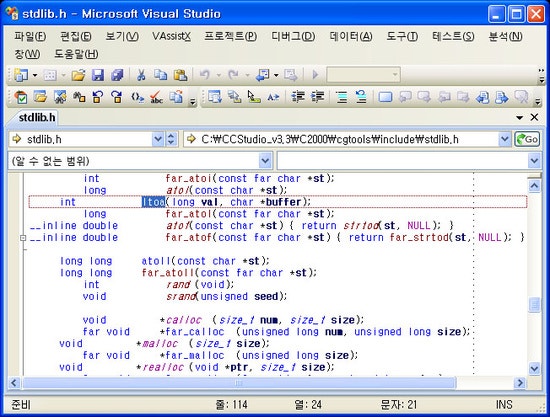Collapse the outlining box beside far_atof line

coord(23,238)
